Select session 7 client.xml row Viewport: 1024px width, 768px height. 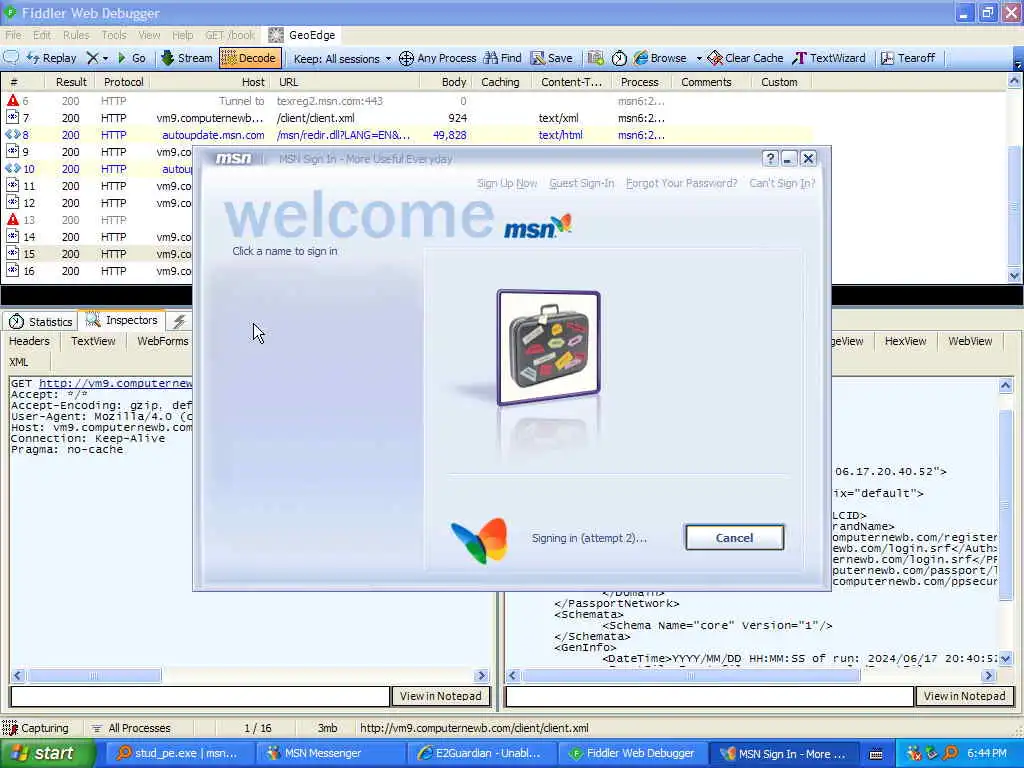(405, 118)
